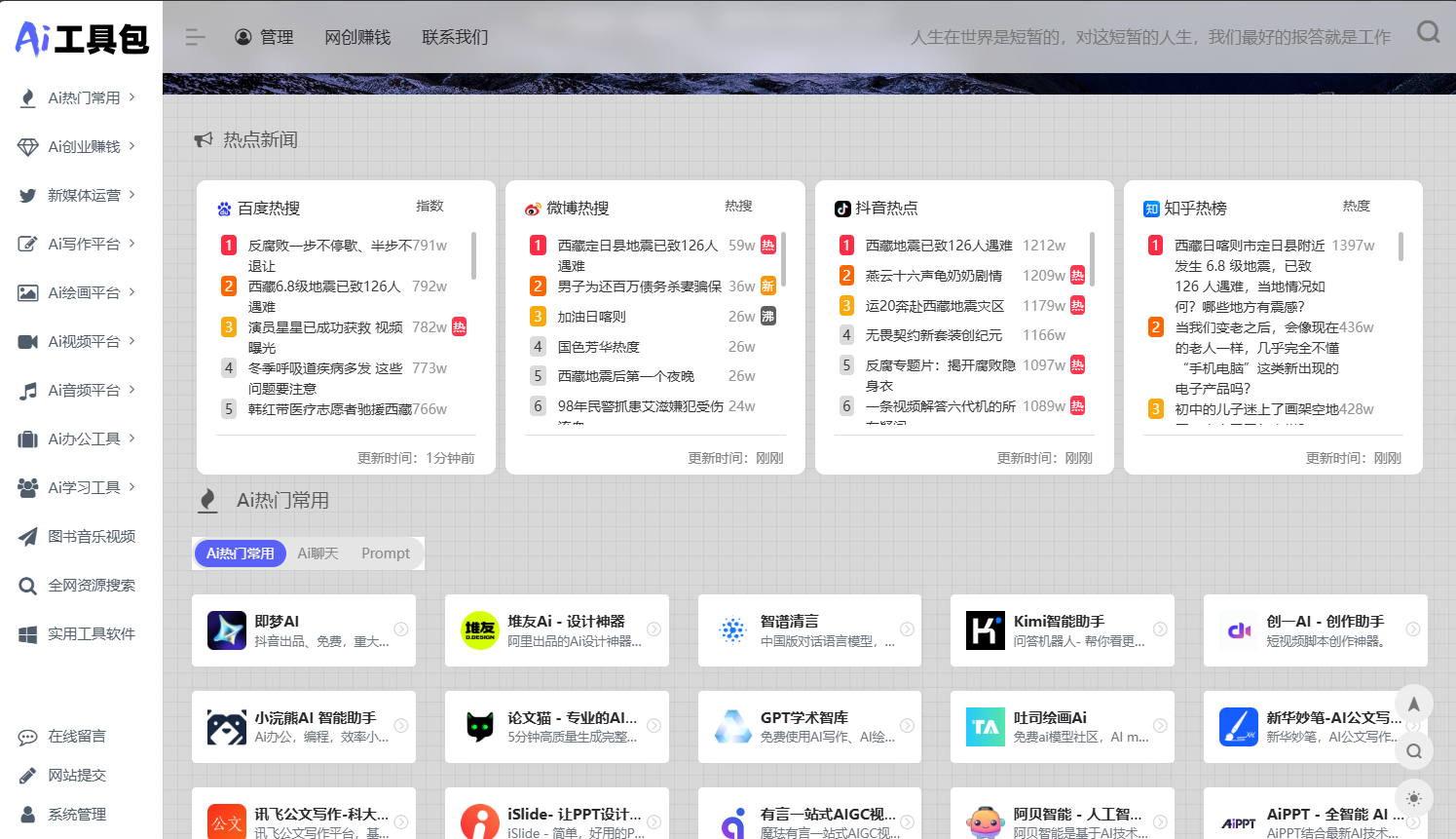Open the top 抖音热点 news item about 西藏地震
This screenshot has width=1456, height=839.
938,246
